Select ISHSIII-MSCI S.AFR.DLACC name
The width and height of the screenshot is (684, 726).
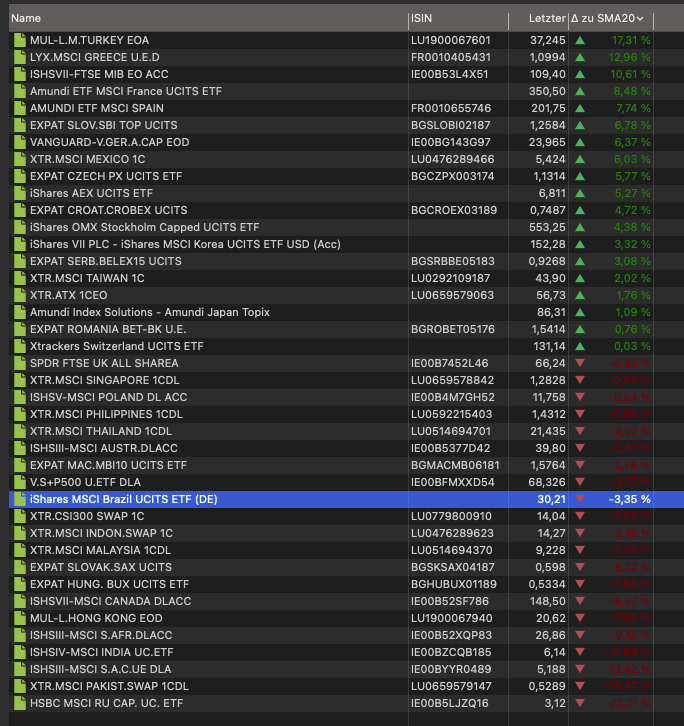coord(101,635)
